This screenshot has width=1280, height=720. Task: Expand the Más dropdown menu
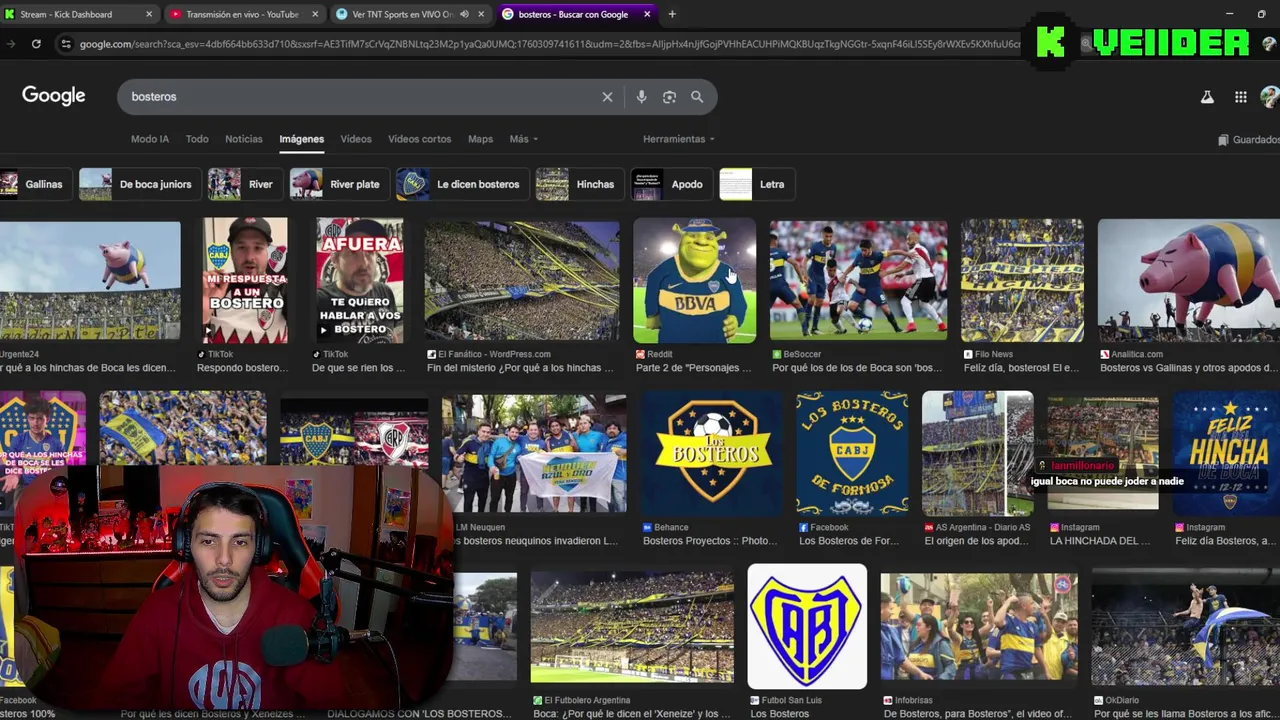(x=523, y=139)
